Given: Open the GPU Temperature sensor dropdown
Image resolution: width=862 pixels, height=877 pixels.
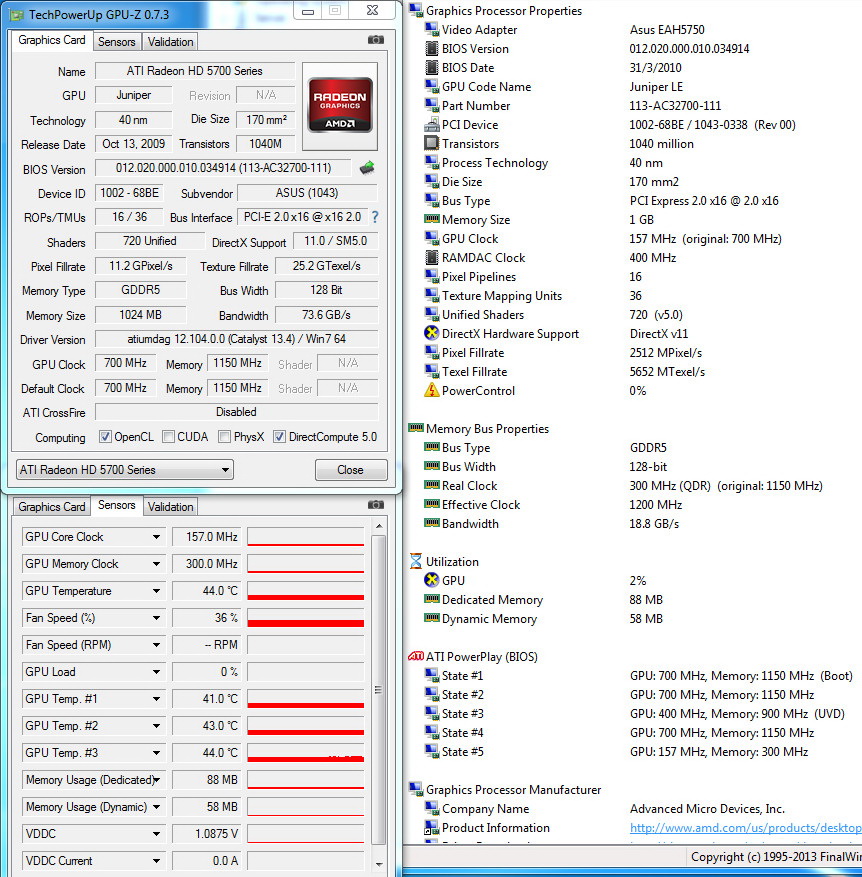Looking at the screenshot, I should tap(156, 591).
